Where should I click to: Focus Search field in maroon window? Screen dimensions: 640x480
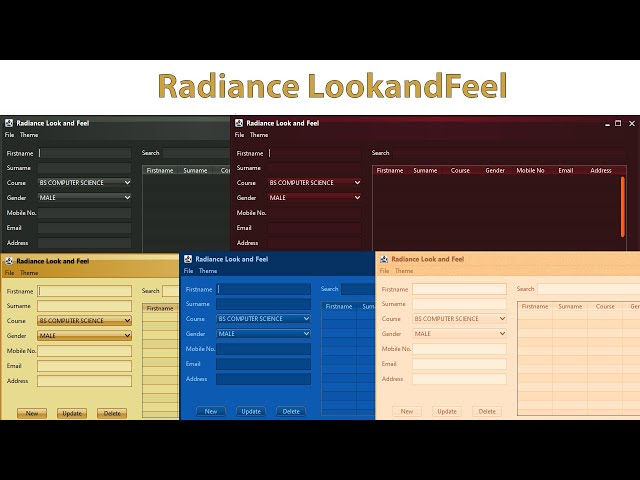pyautogui.click(x=509, y=153)
